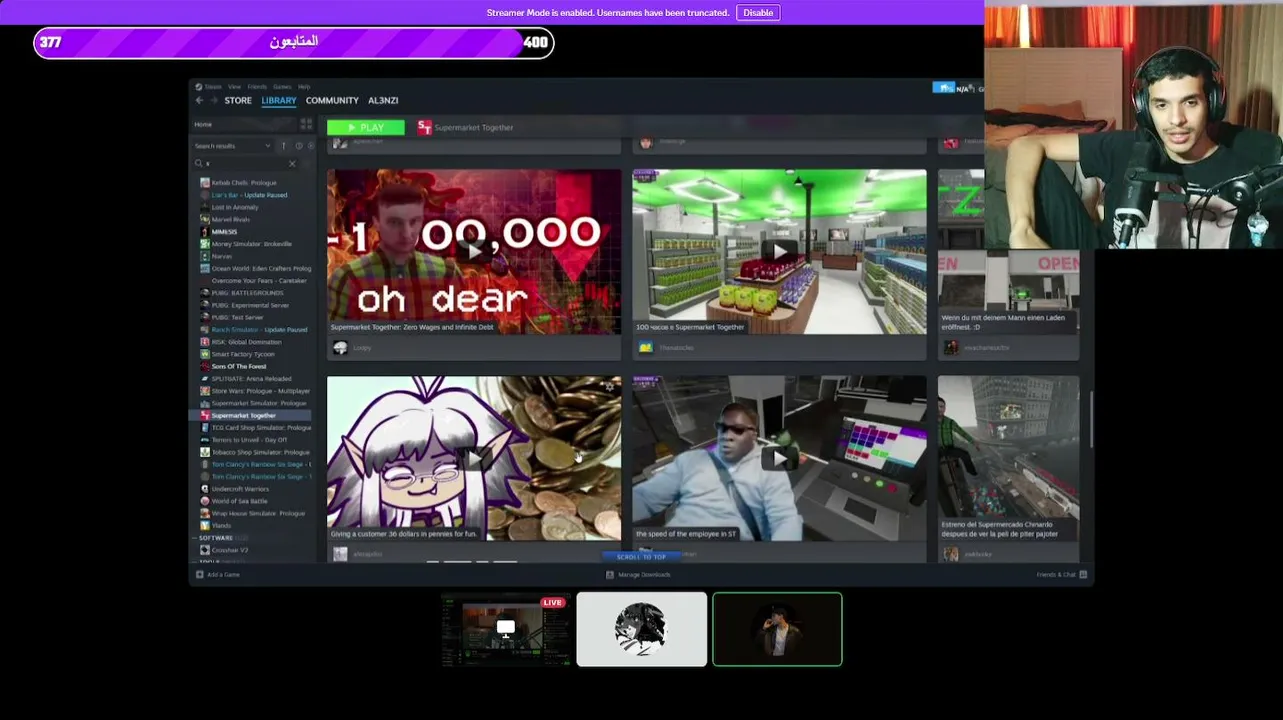Play the 'Zero Wages and Infinite Debt' video

click(x=474, y=251)
